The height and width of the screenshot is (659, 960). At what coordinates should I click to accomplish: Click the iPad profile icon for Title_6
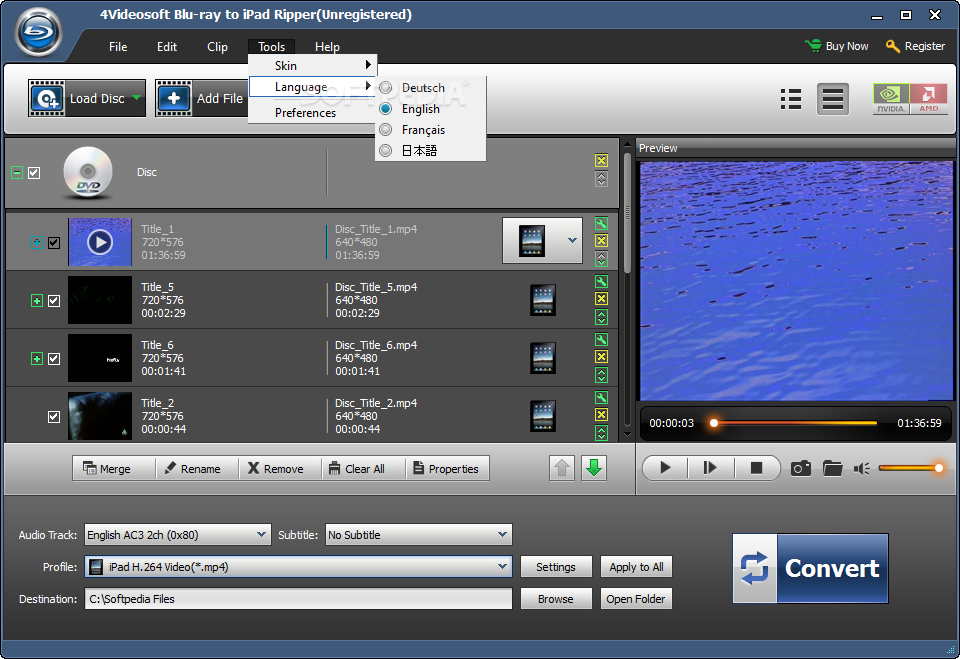(543, 358)
